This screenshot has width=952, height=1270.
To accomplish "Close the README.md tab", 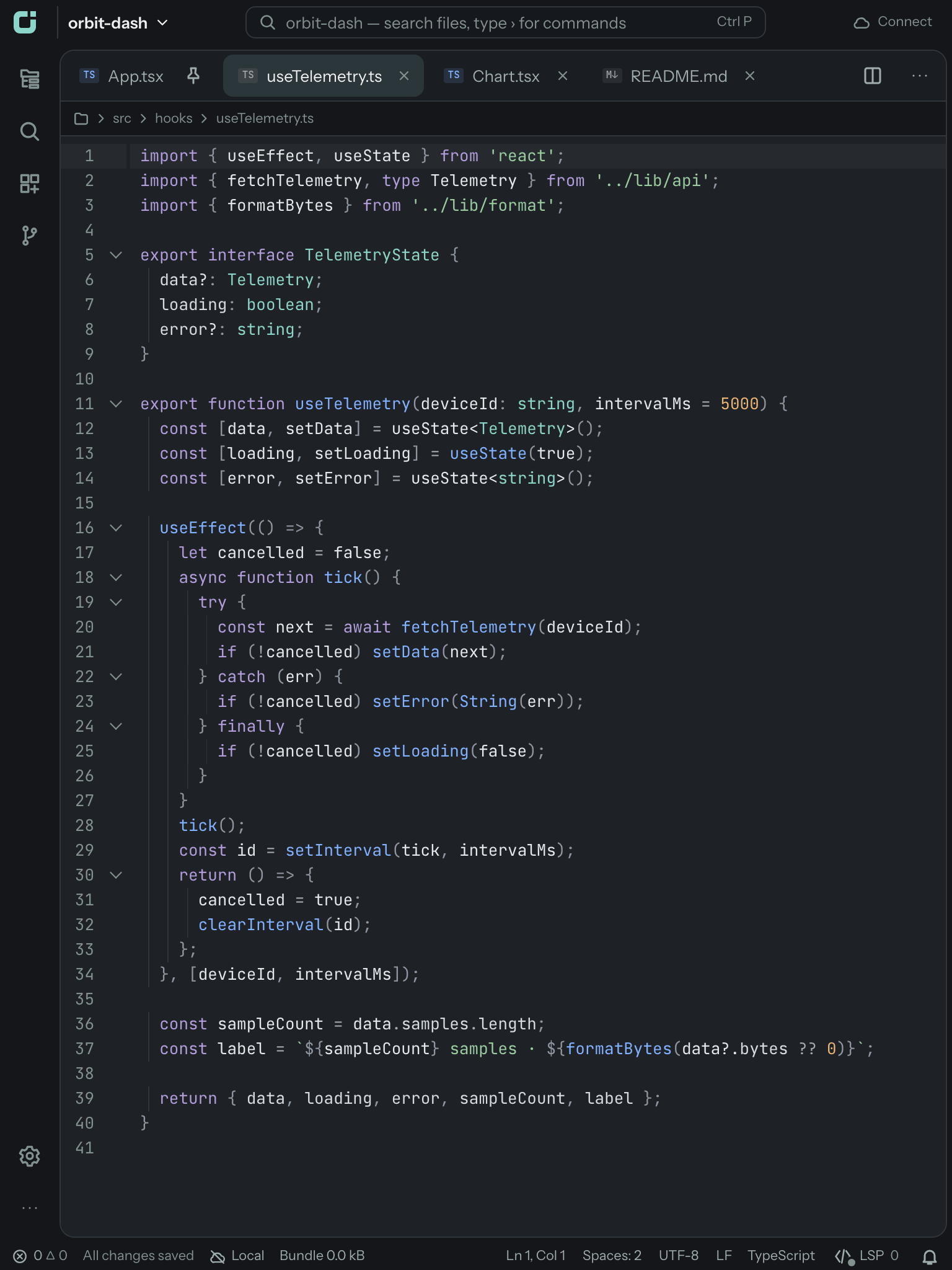I will [x=750, y=76].
